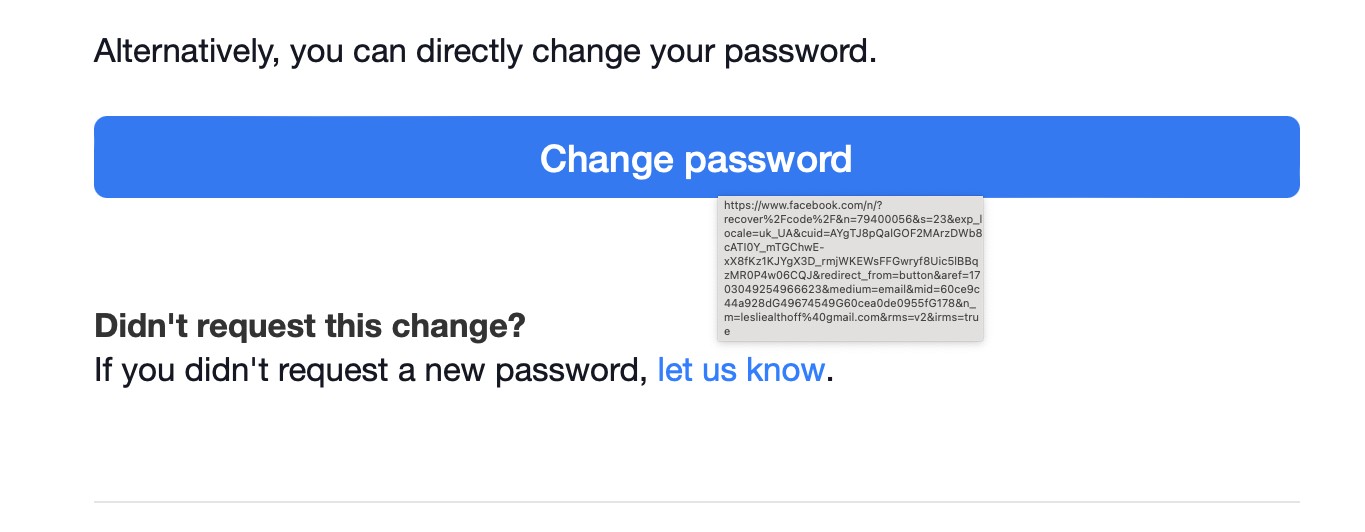Click the horizontal divider line below the message
1365x532 pixels.
[x=696, y=501]
